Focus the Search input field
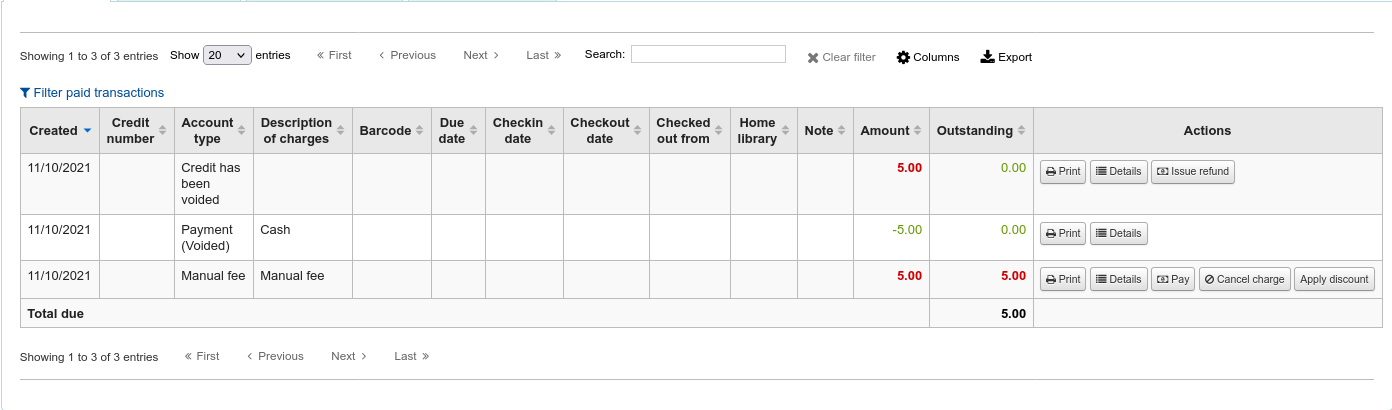This screenshot has width=1392, height=410. click(708, 54)
